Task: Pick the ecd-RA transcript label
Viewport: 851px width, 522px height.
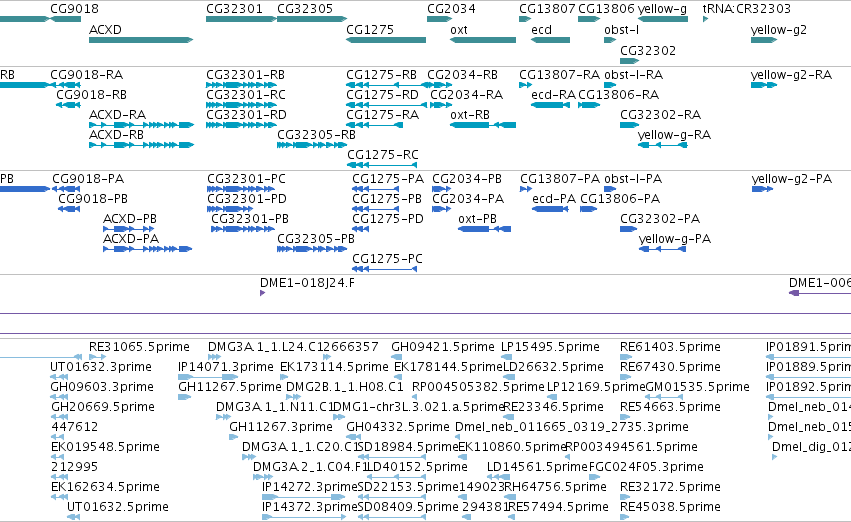Action: [x=553, y=95]
